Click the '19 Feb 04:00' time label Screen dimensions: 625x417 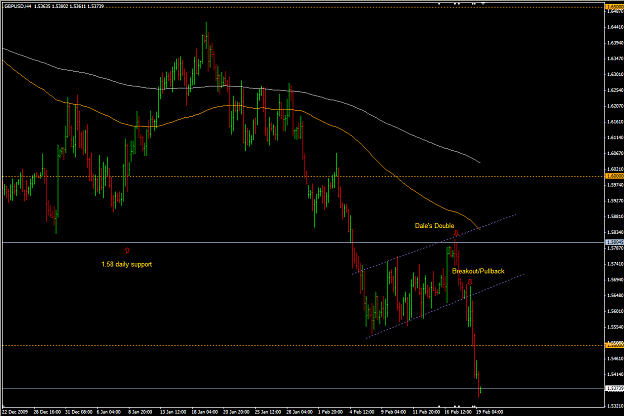[x=489, y=411]
